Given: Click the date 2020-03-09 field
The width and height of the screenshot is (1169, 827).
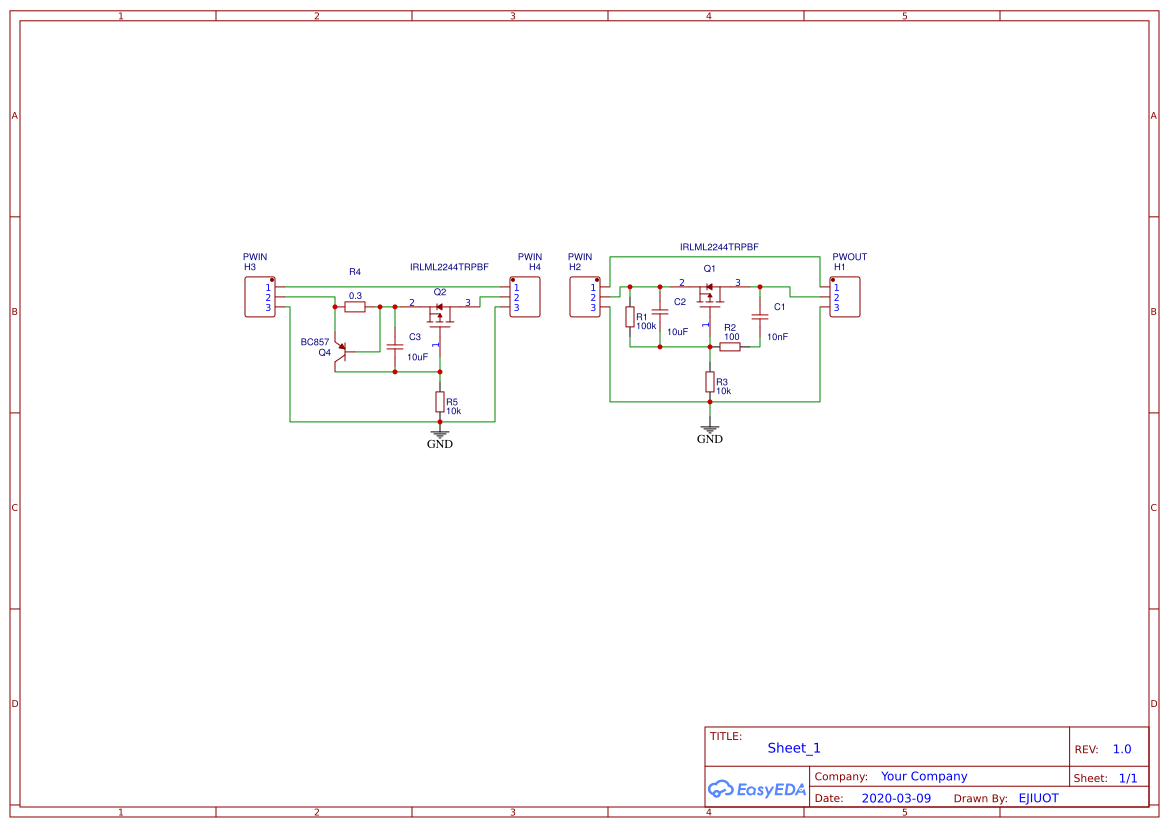Looking at the screenshot, I should pos(897,798).
